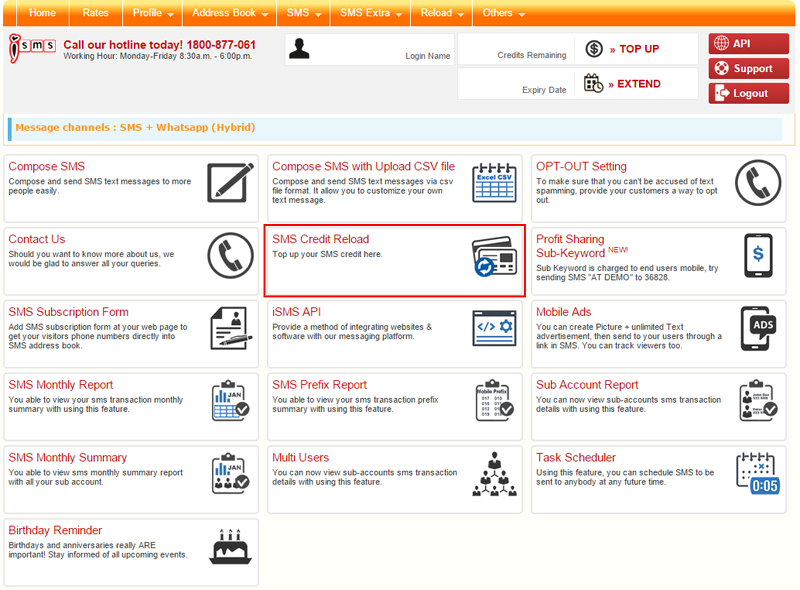Viewport: 800px width, 590px height.
Task: Open the Compose SMS title link
Action: pyautogui.click(x=46, y=166)
